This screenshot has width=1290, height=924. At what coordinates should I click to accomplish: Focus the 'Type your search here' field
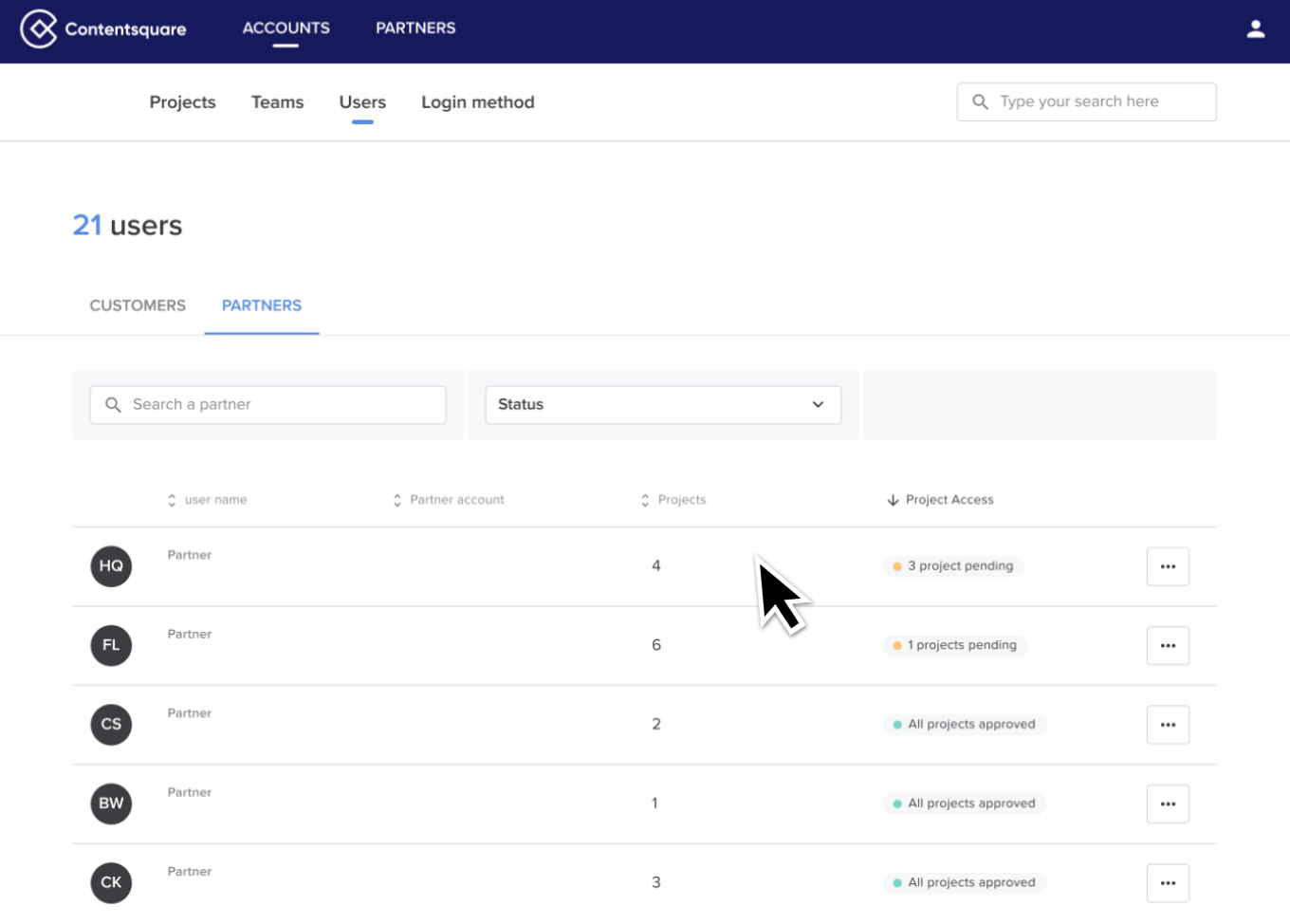tap(1086, 102)
